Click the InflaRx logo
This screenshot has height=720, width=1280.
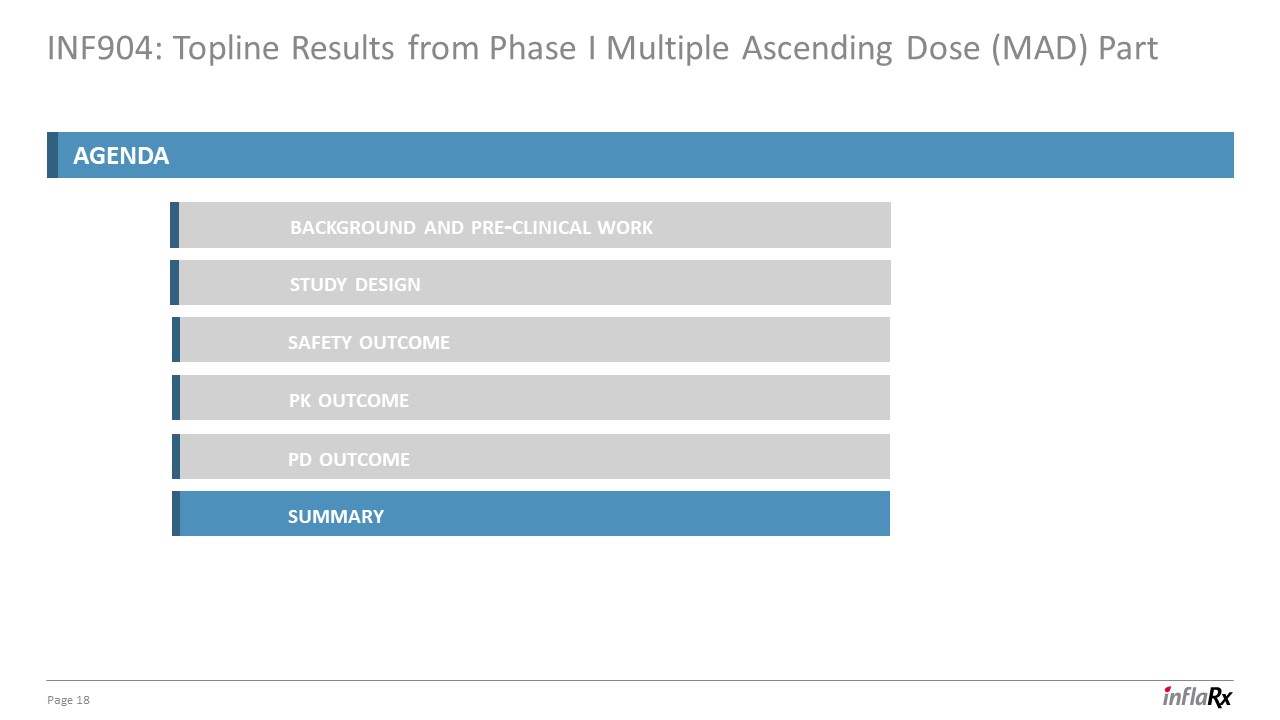(1197, 697)
